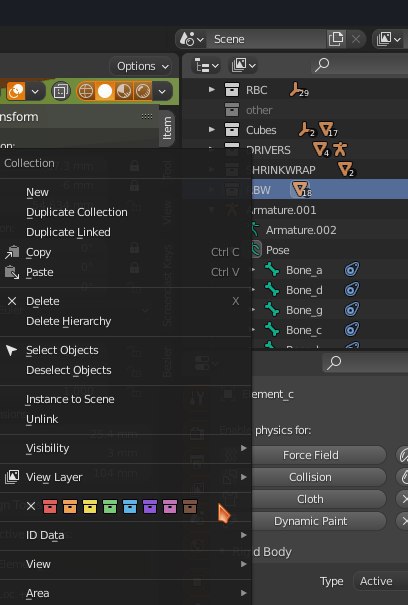Toggle solid viewport shading

[105, 91]
